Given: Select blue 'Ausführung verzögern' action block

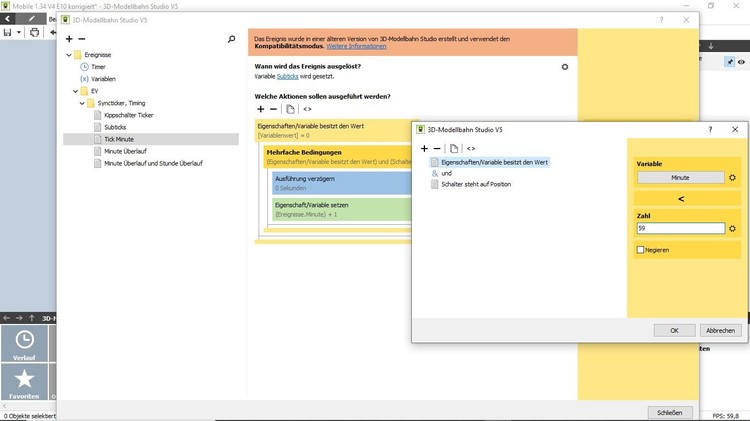Looking at the screenshot, I should coord(342,183).
